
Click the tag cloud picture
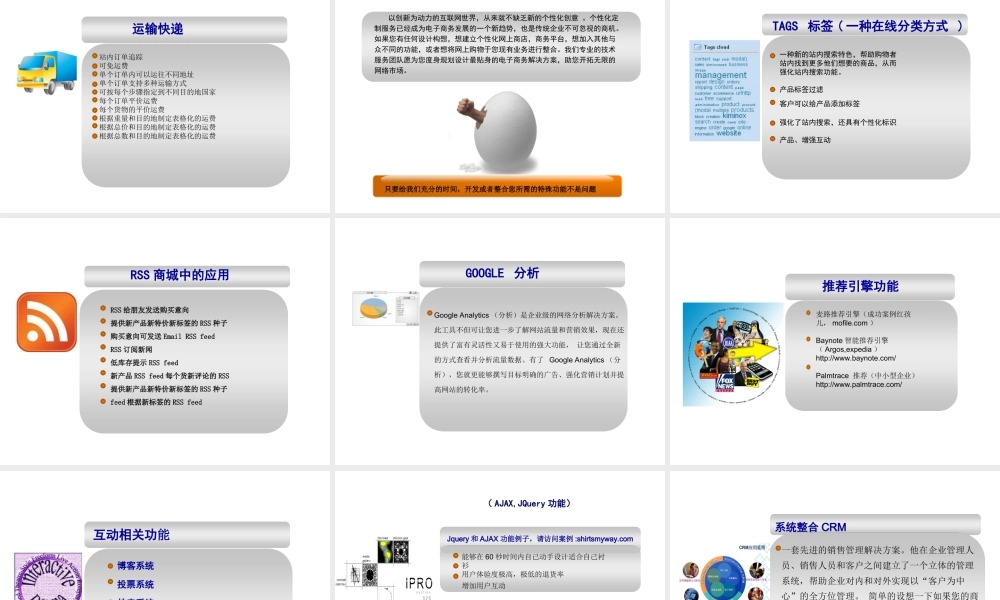coord(724,91)
